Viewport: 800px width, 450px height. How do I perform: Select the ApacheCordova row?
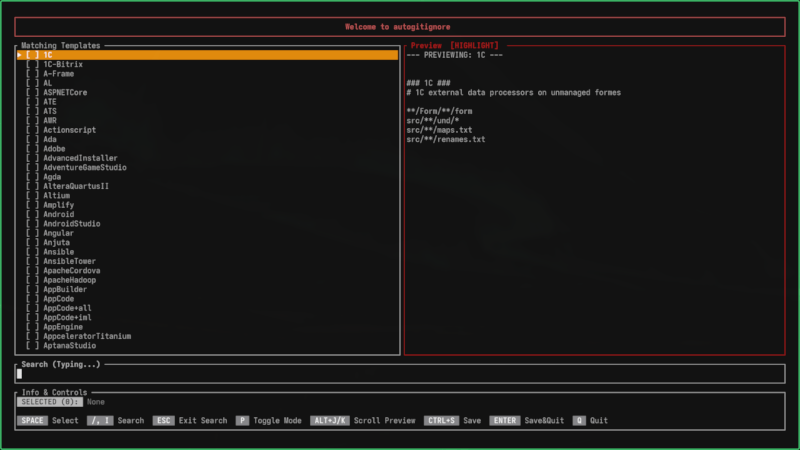208,271
